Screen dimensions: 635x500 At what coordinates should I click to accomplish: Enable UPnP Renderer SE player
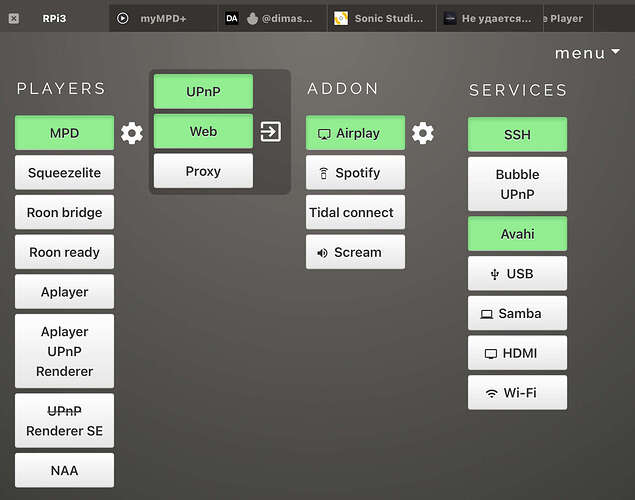pos(64,421)
